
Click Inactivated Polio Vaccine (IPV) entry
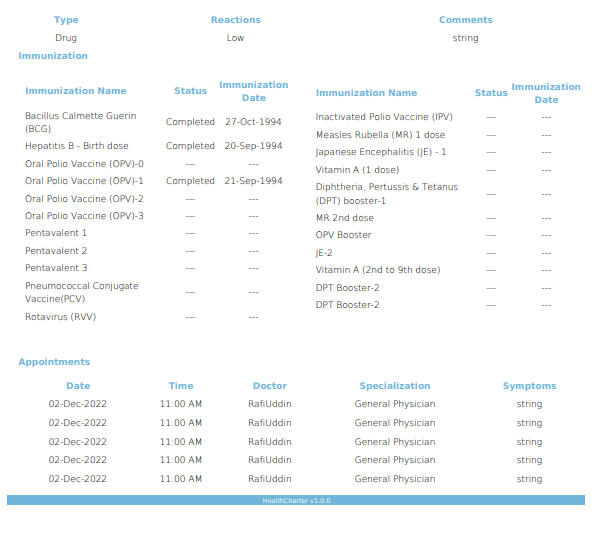click(x=384, y=117)
